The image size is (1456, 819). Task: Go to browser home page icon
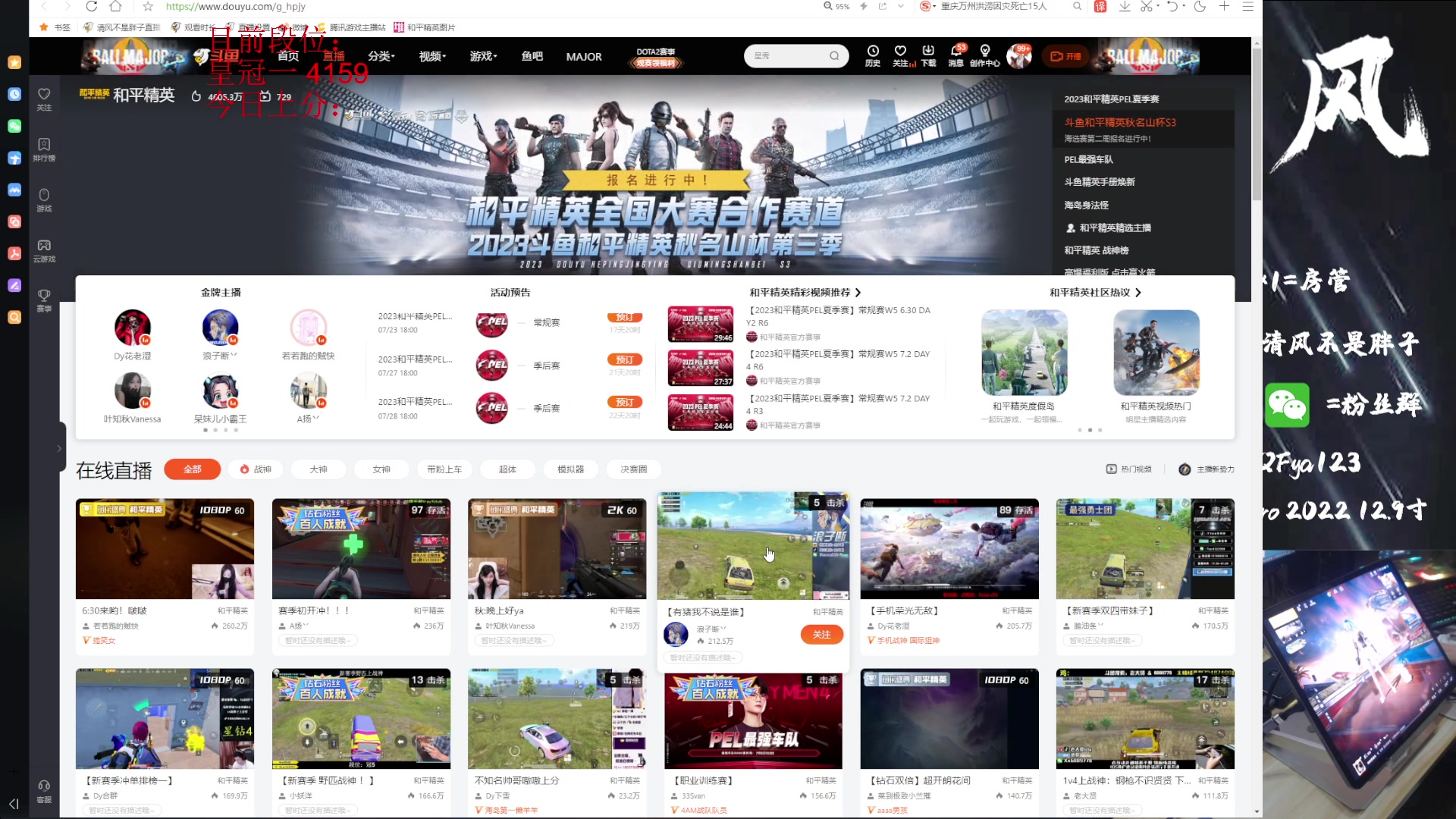point(115,6)
